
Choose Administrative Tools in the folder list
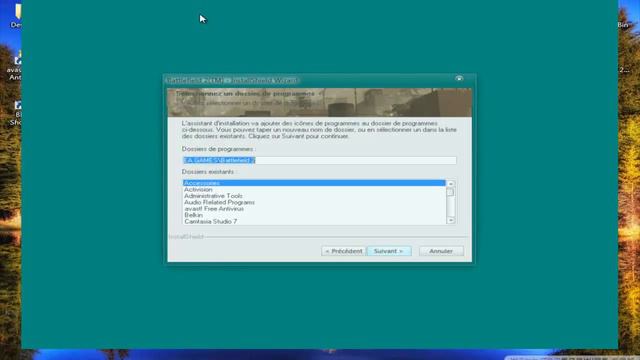coord(314,196)
